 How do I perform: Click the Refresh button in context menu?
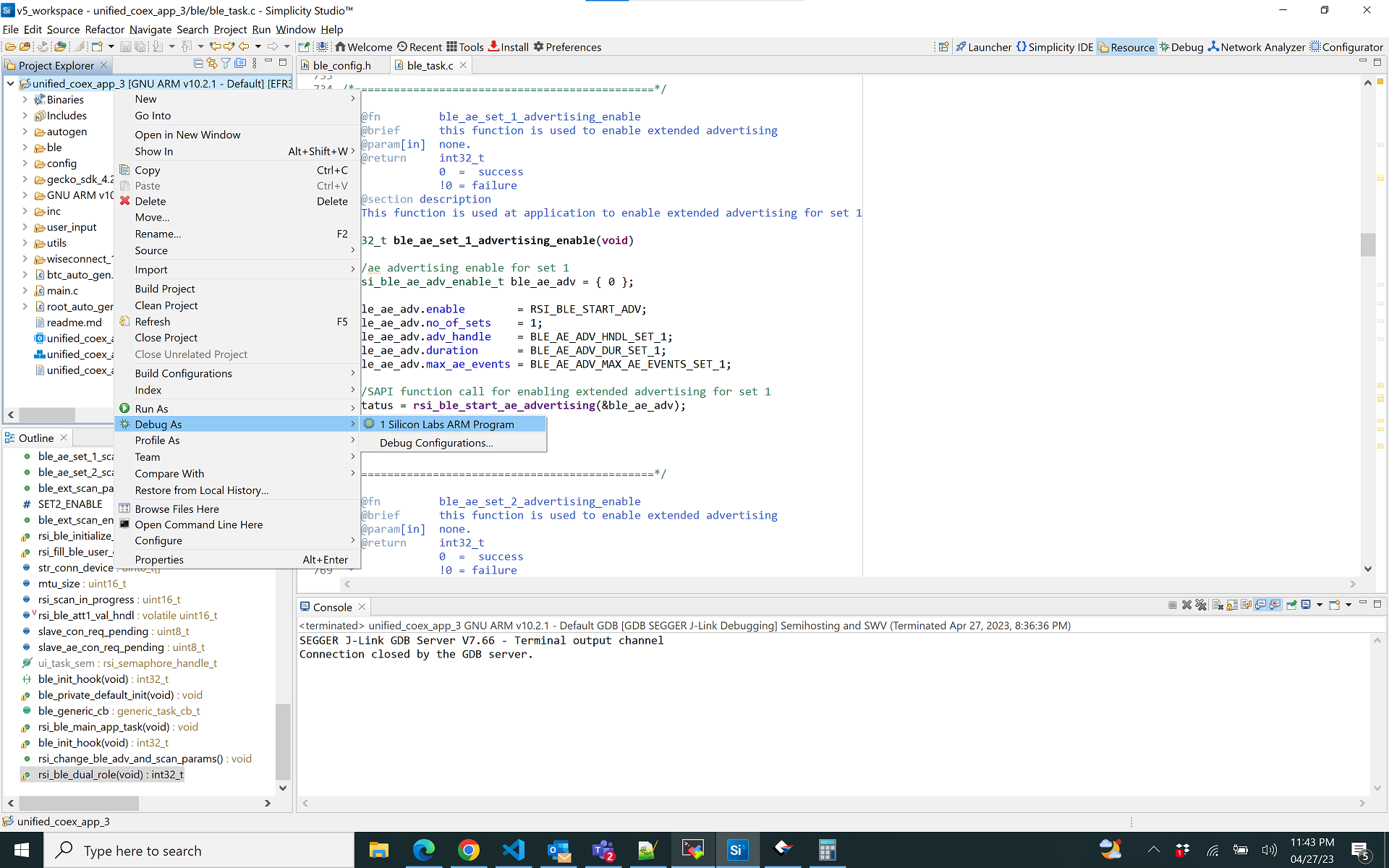tap(152, 321)
